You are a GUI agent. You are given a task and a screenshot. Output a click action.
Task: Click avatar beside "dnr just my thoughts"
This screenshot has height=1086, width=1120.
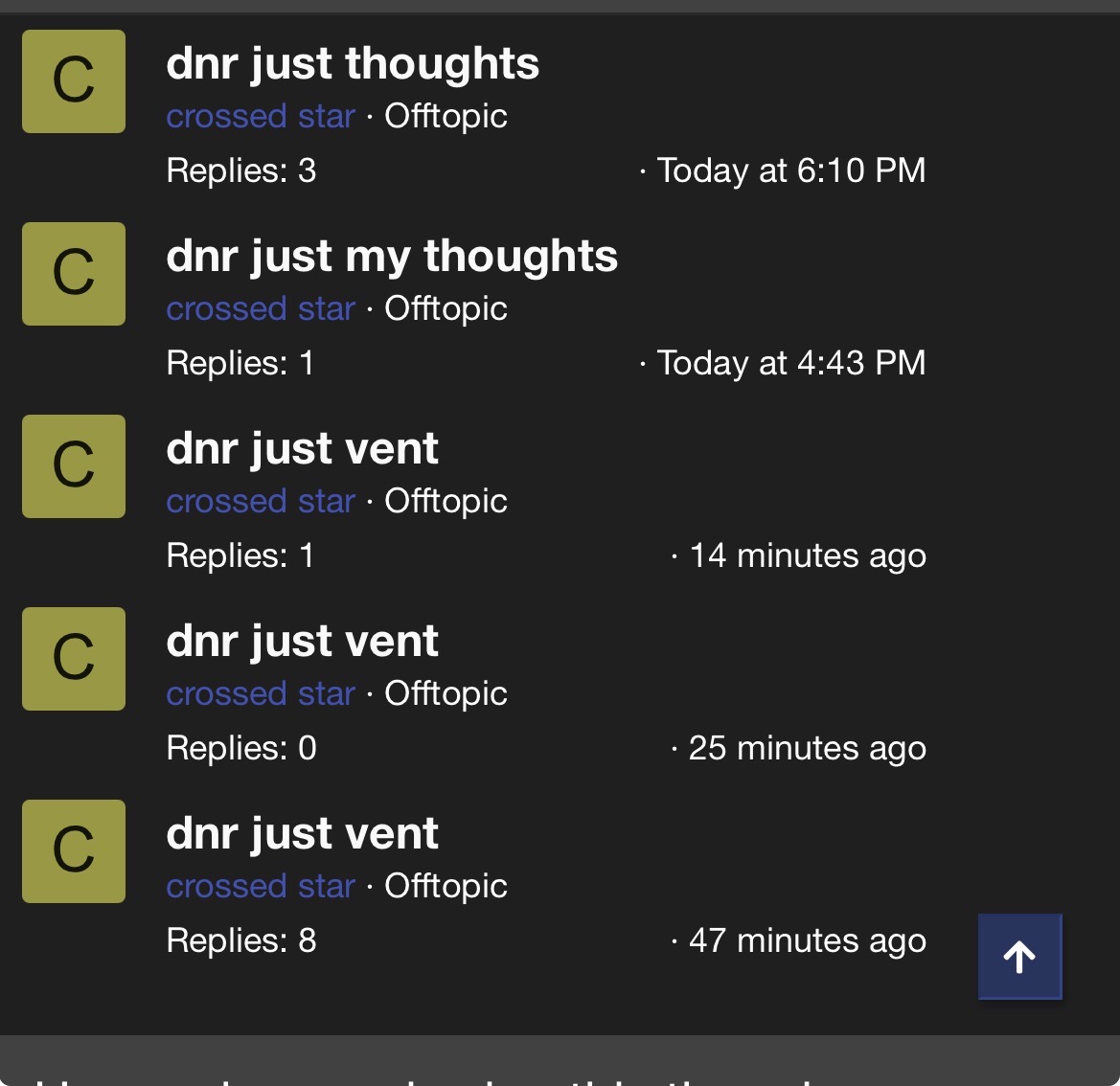click(74, 274)
